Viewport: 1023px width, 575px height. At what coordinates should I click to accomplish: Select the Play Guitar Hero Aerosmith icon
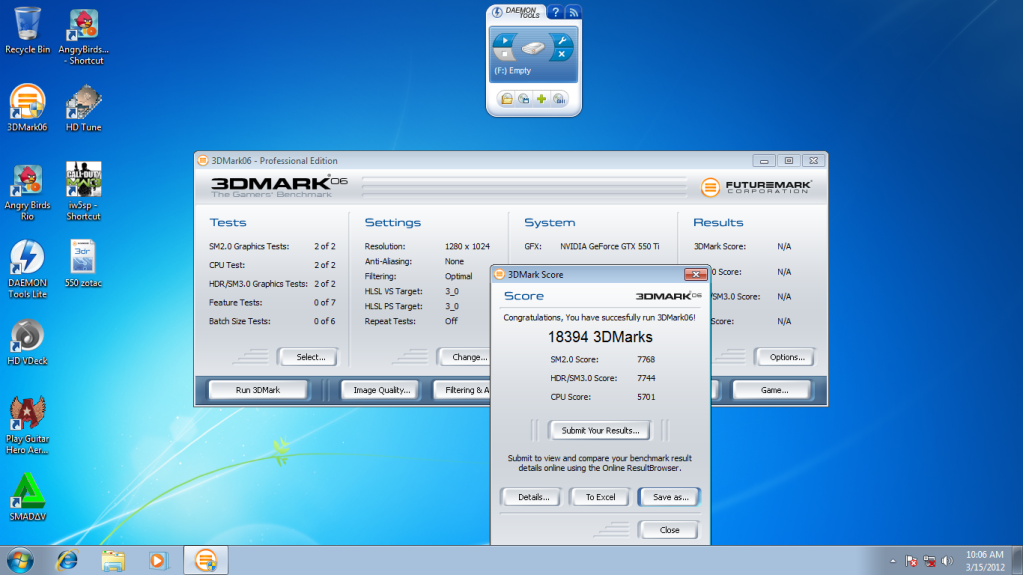point(27,425)
